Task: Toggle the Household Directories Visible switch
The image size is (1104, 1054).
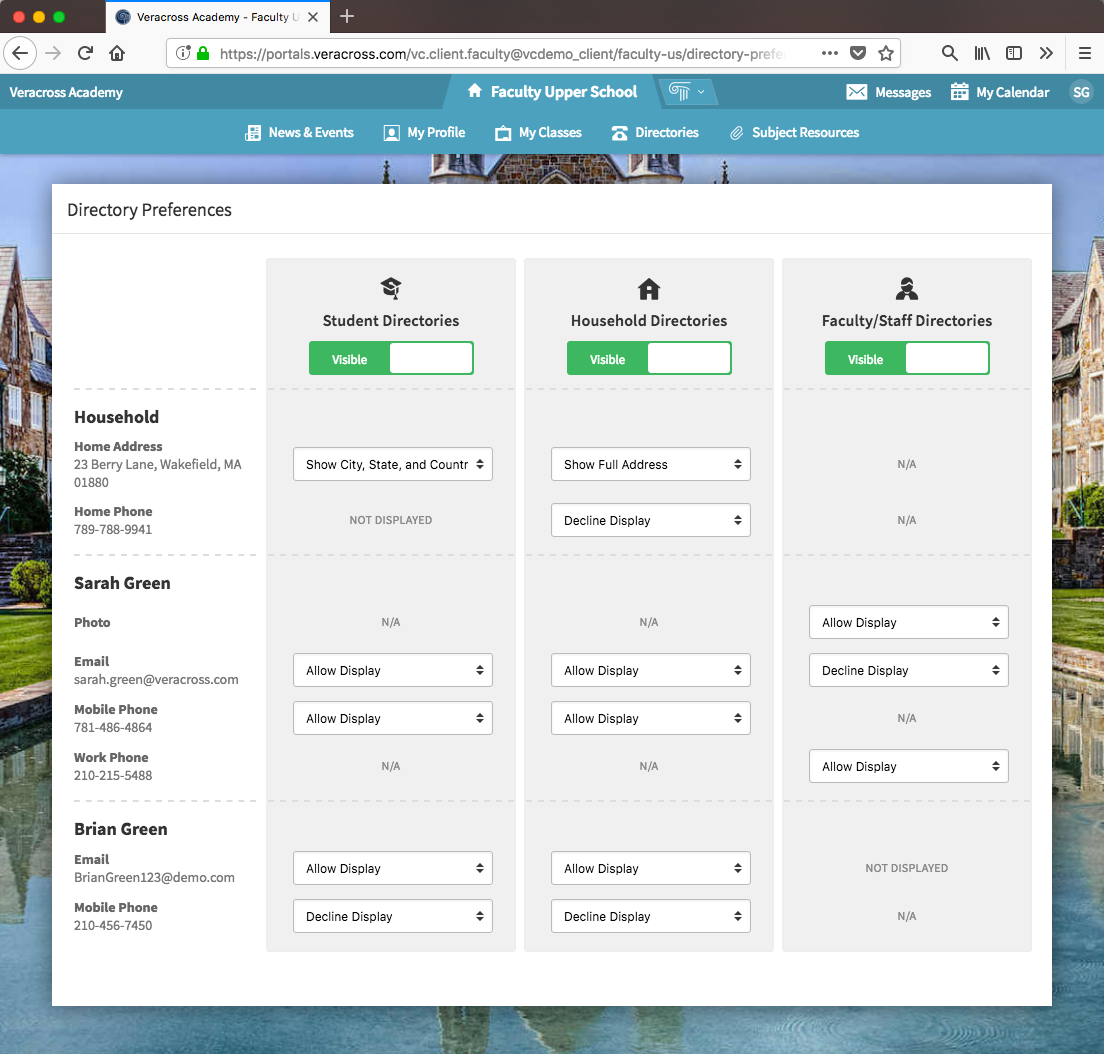Action: [x=649, y=358]
